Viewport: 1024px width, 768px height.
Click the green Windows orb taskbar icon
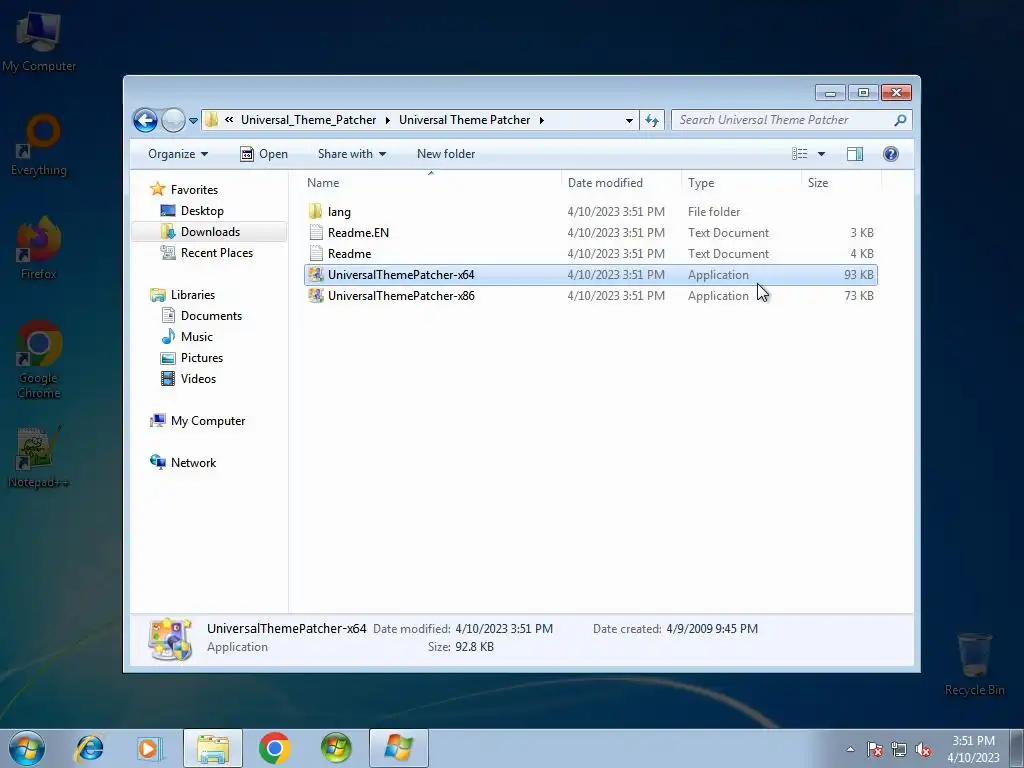[336, 748]
